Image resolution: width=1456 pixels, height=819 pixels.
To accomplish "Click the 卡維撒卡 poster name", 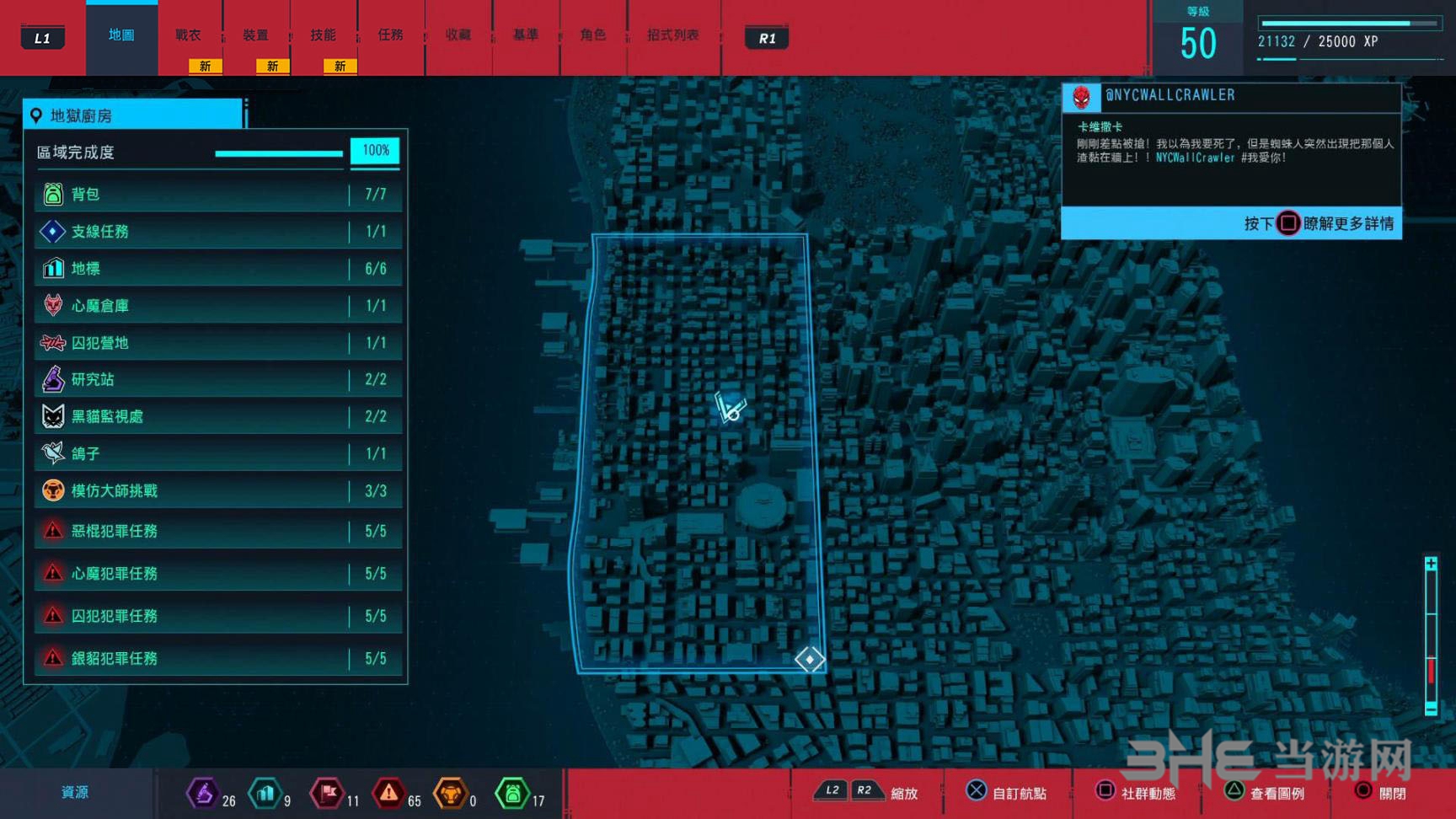I will [1100, 127].
